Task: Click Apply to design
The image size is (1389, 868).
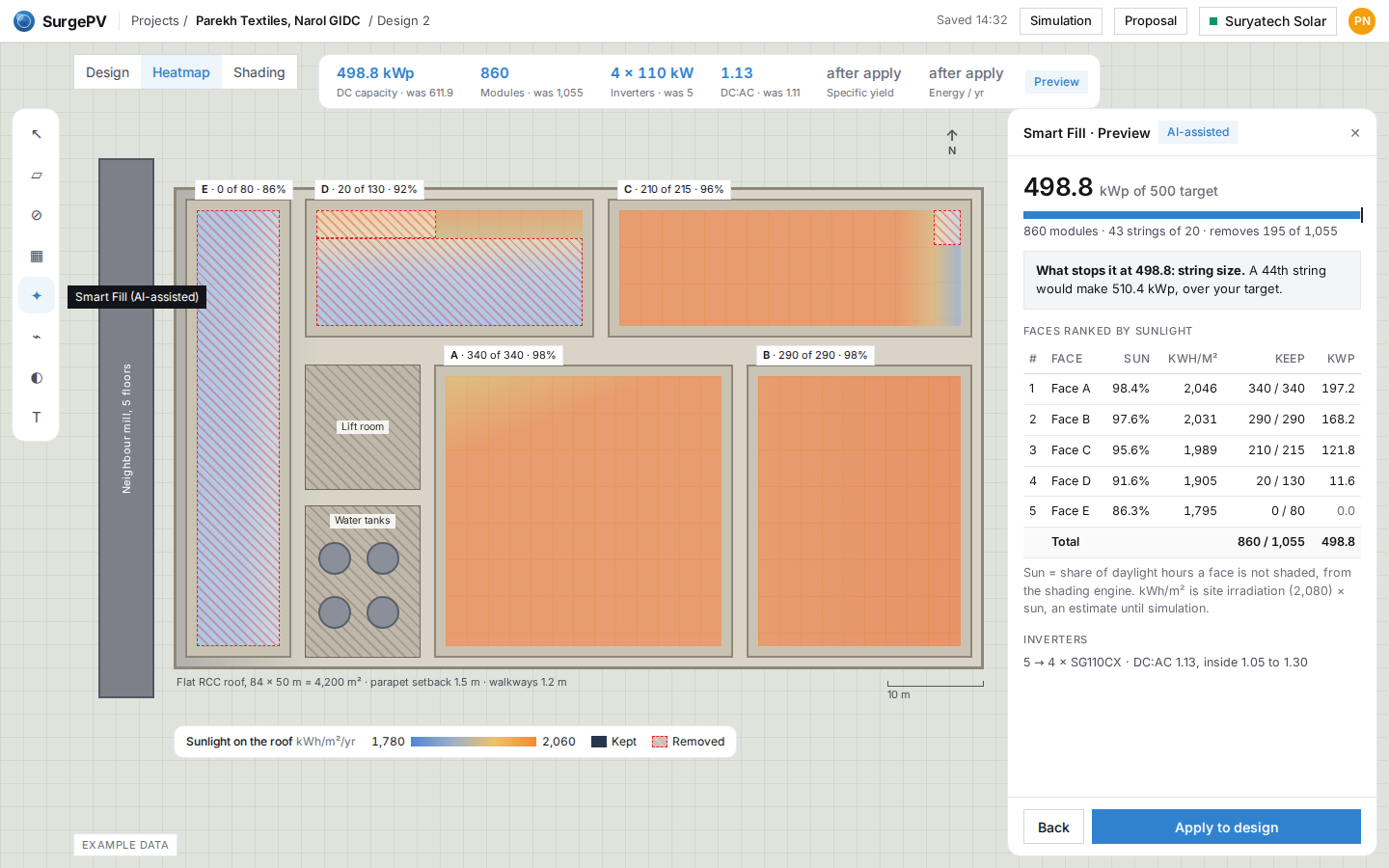Action: tap(1226, 827)
